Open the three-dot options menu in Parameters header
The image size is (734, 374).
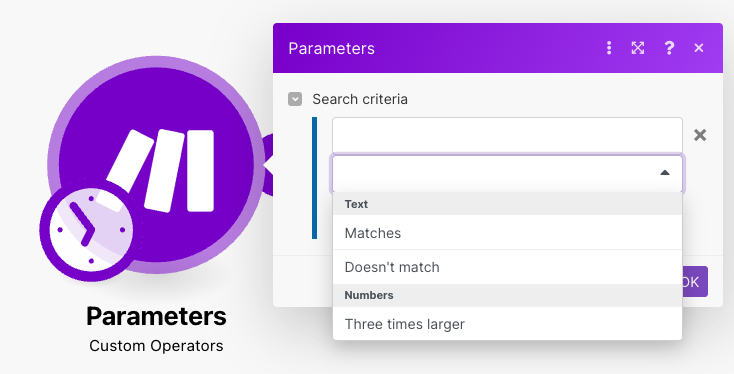(x=609, y=48)
